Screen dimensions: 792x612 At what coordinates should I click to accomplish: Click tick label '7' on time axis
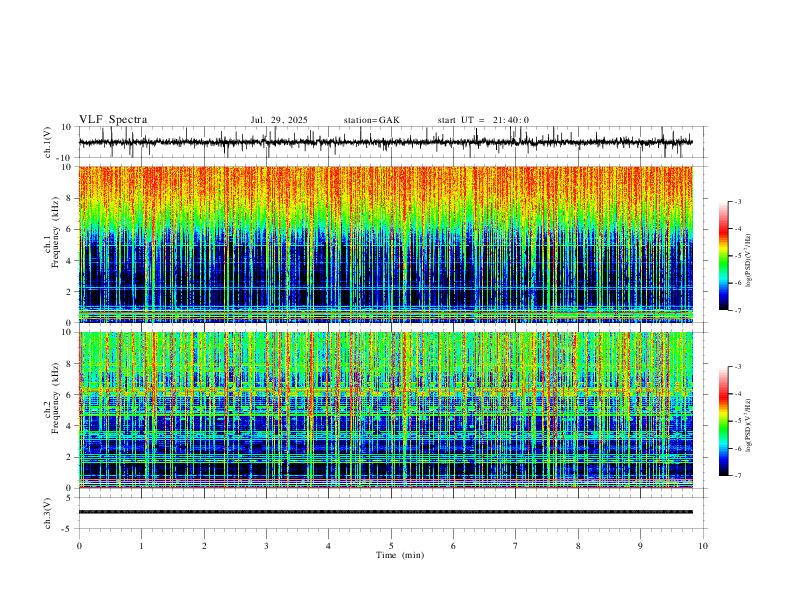516,546
